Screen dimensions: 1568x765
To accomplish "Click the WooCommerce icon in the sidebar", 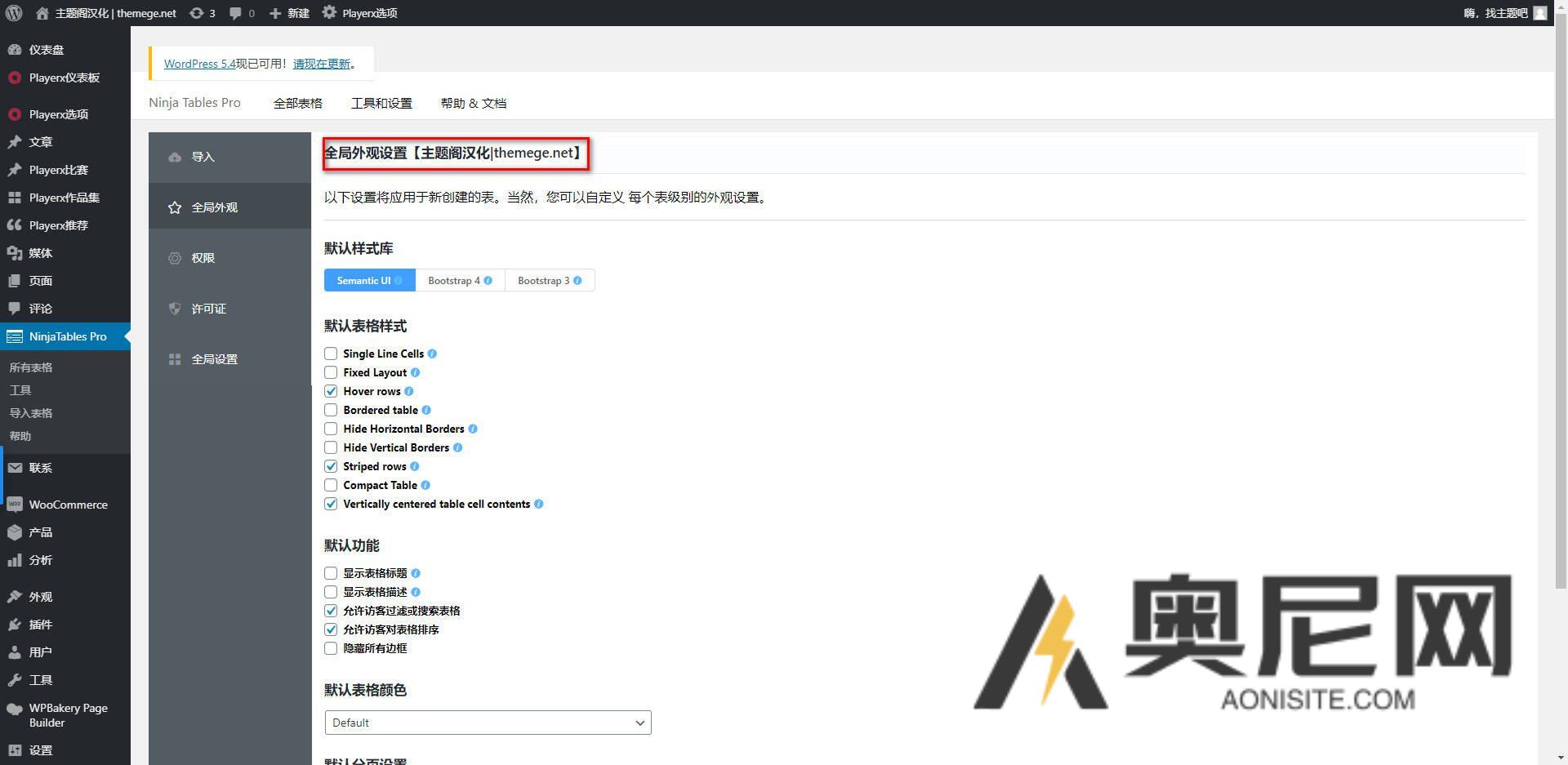I will coord(15,505).
